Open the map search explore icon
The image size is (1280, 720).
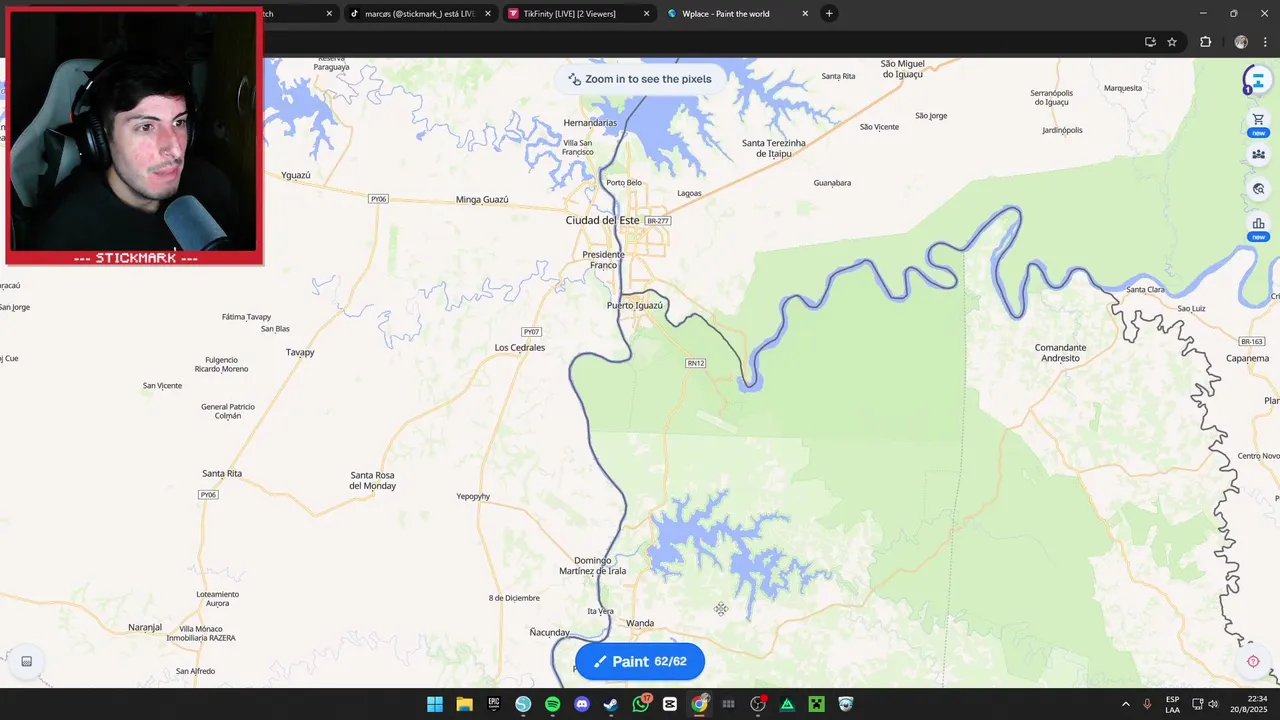pos(1258,189)
